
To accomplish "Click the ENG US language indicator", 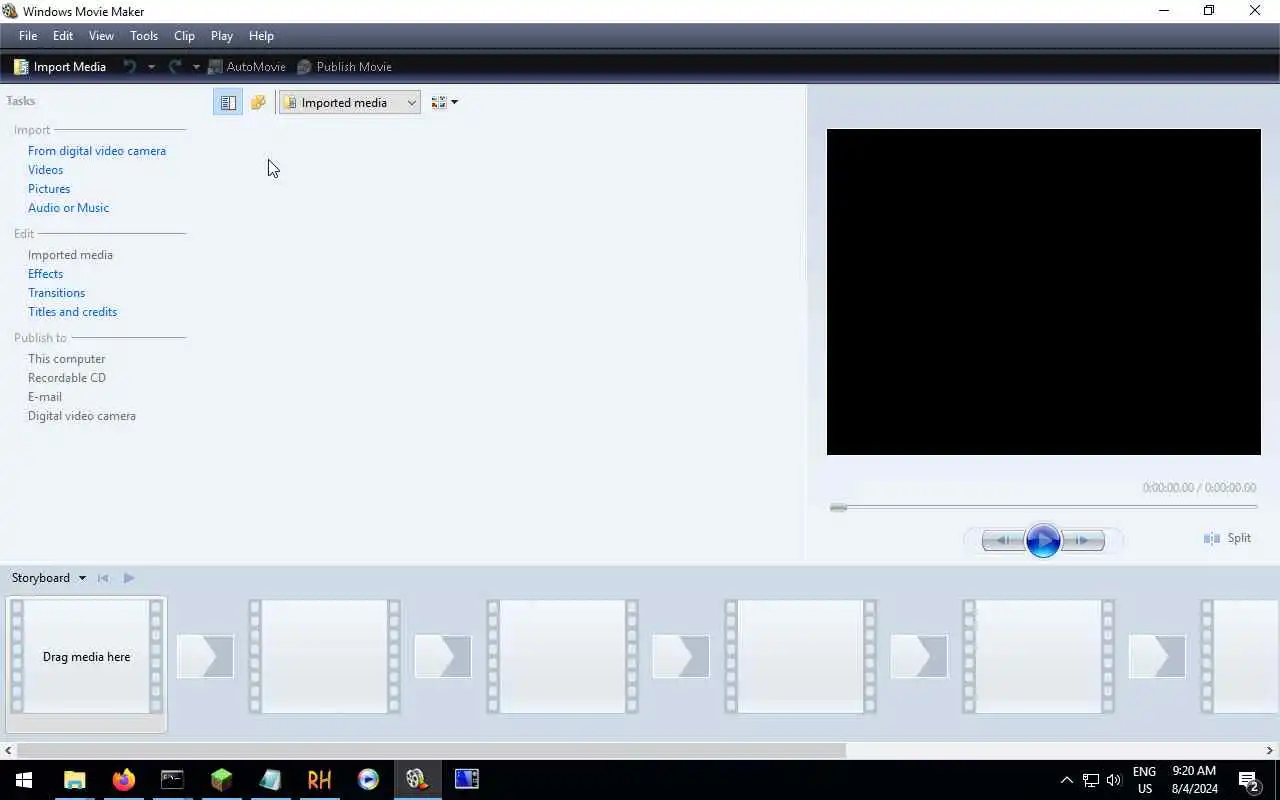I will point(1144,780).
